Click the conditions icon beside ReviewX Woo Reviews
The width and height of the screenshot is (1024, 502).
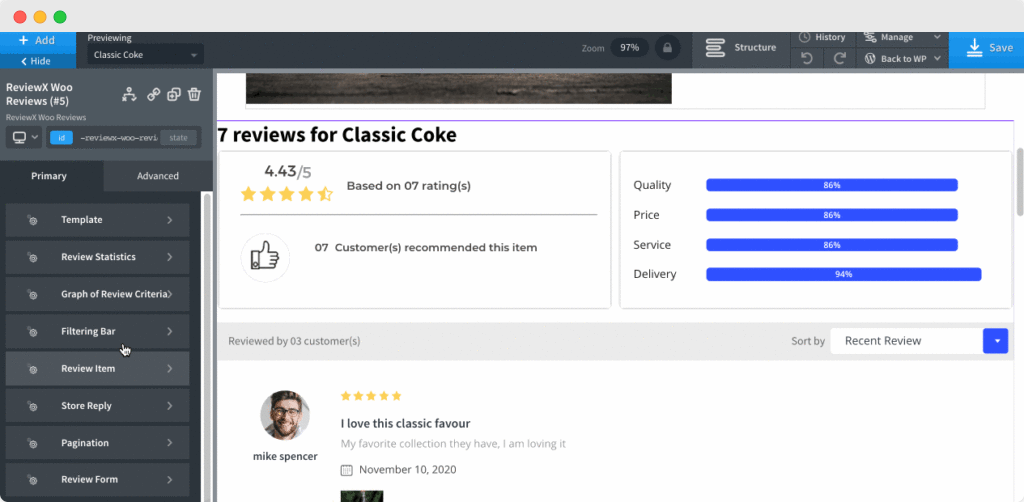pos(129,95)
